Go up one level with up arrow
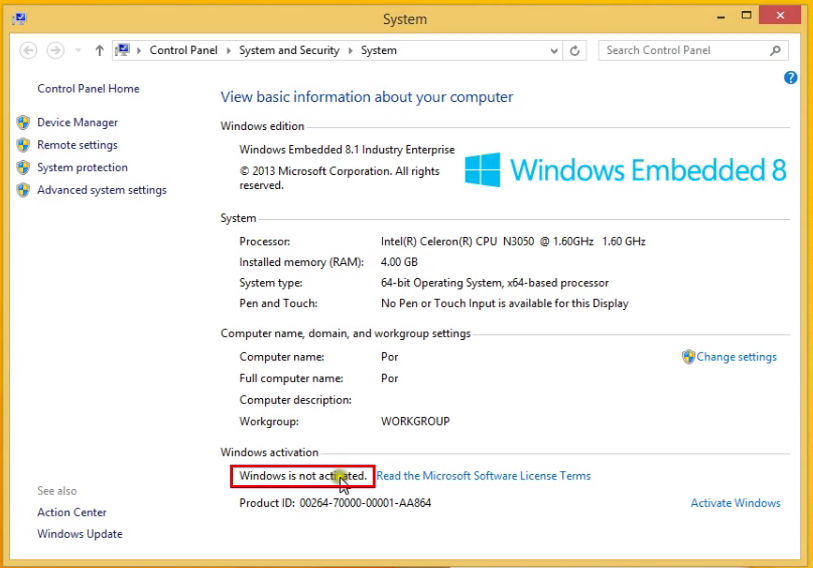813x568 pixels. tap(100, 50)
